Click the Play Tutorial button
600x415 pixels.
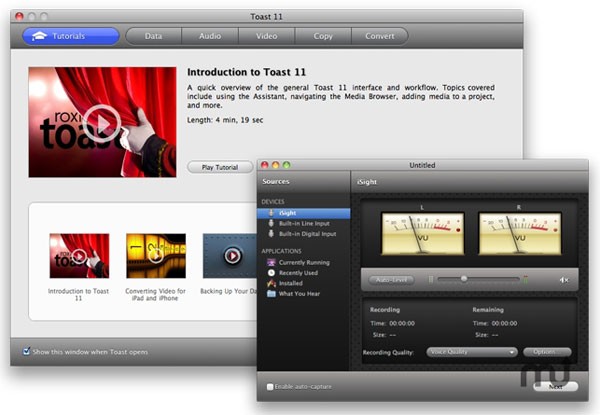pyautogui.click(x=220, y=167)
